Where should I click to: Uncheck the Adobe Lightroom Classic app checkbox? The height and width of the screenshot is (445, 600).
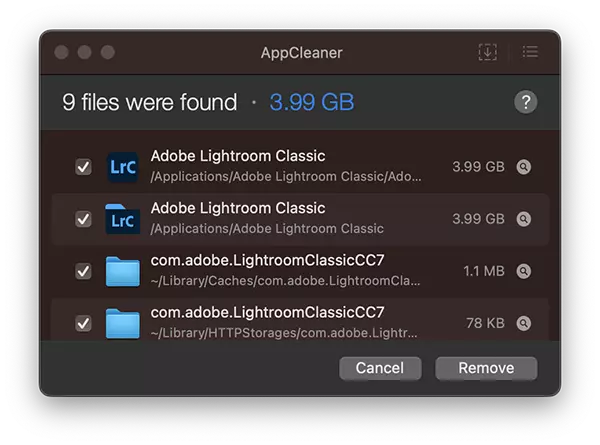(x=83, y=167)
